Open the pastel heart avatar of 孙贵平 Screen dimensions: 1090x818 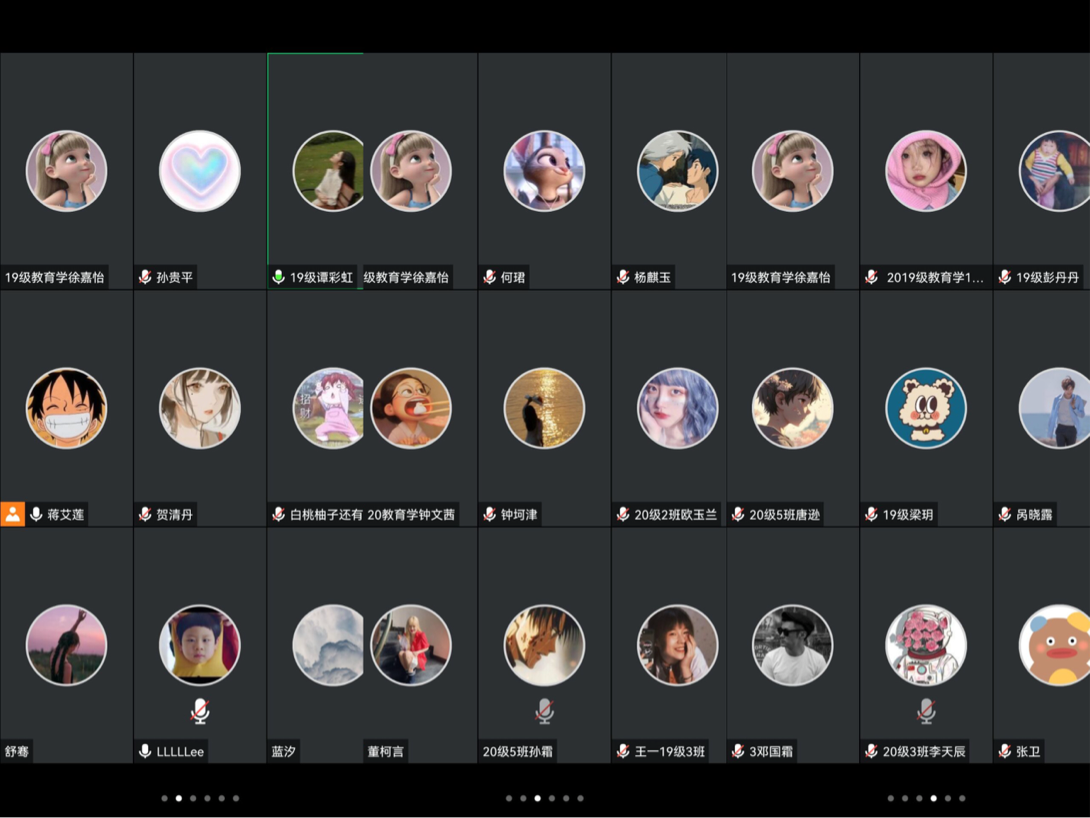200,171
